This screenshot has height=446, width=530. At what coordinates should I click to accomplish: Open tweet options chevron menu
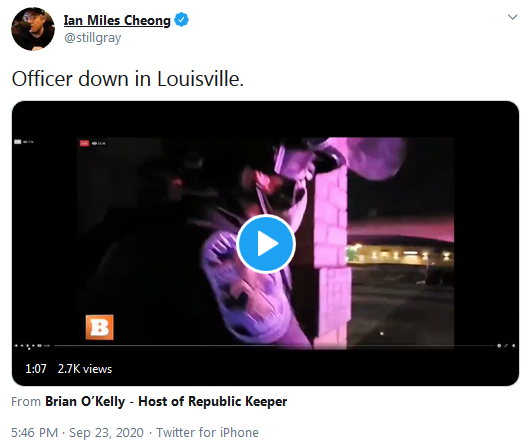click(x=512, y=17)
